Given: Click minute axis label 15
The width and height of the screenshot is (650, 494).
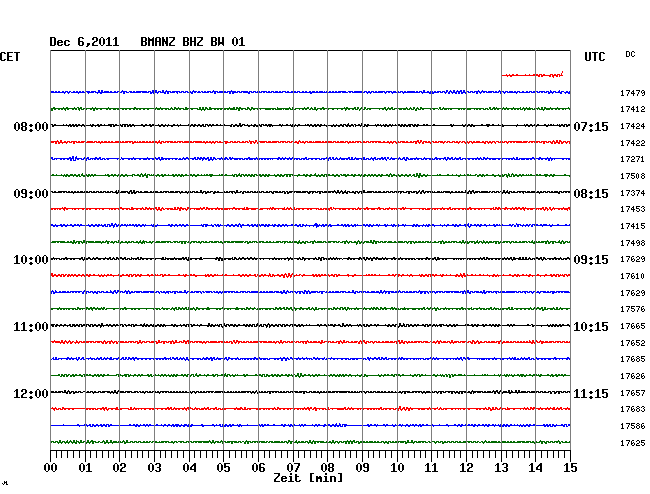Looking at the screenshot, I should coord(570,468).
